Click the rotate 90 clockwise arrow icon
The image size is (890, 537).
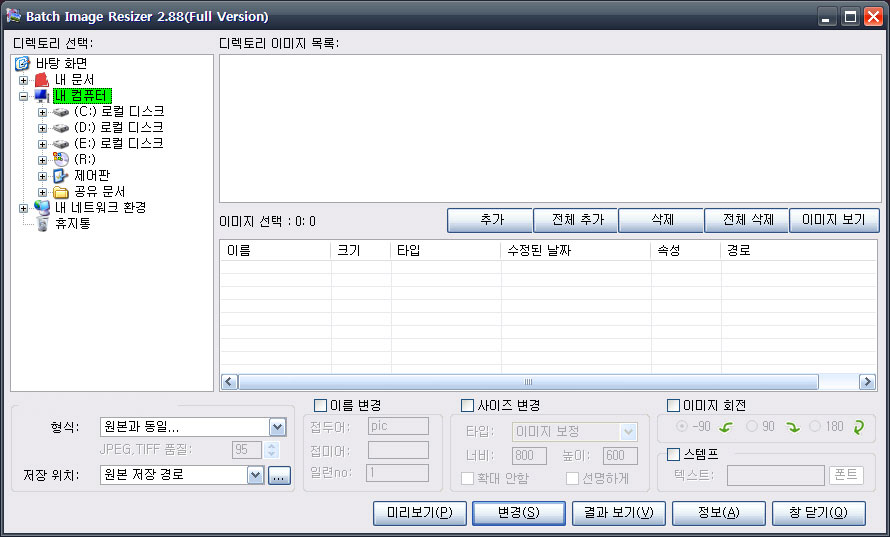[793, 427]
